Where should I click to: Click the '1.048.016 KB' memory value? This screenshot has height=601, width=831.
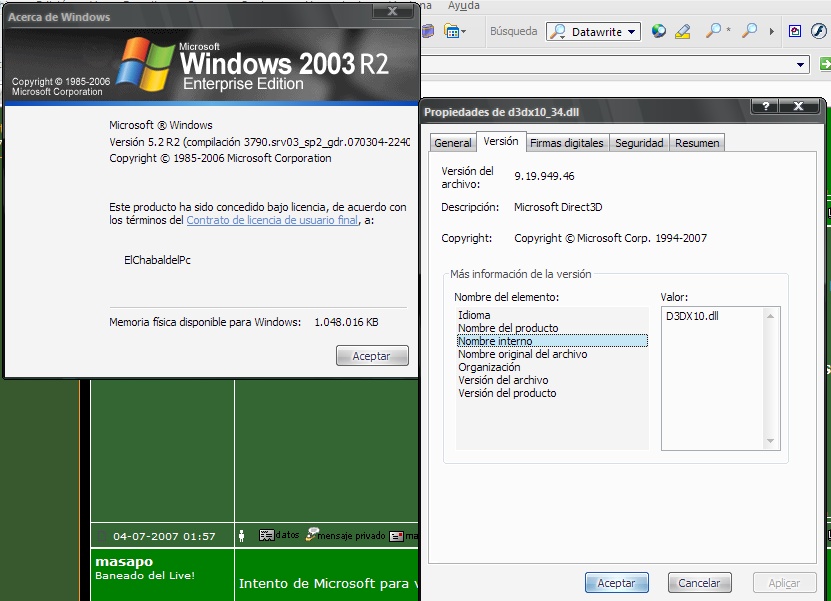(346, 322)
